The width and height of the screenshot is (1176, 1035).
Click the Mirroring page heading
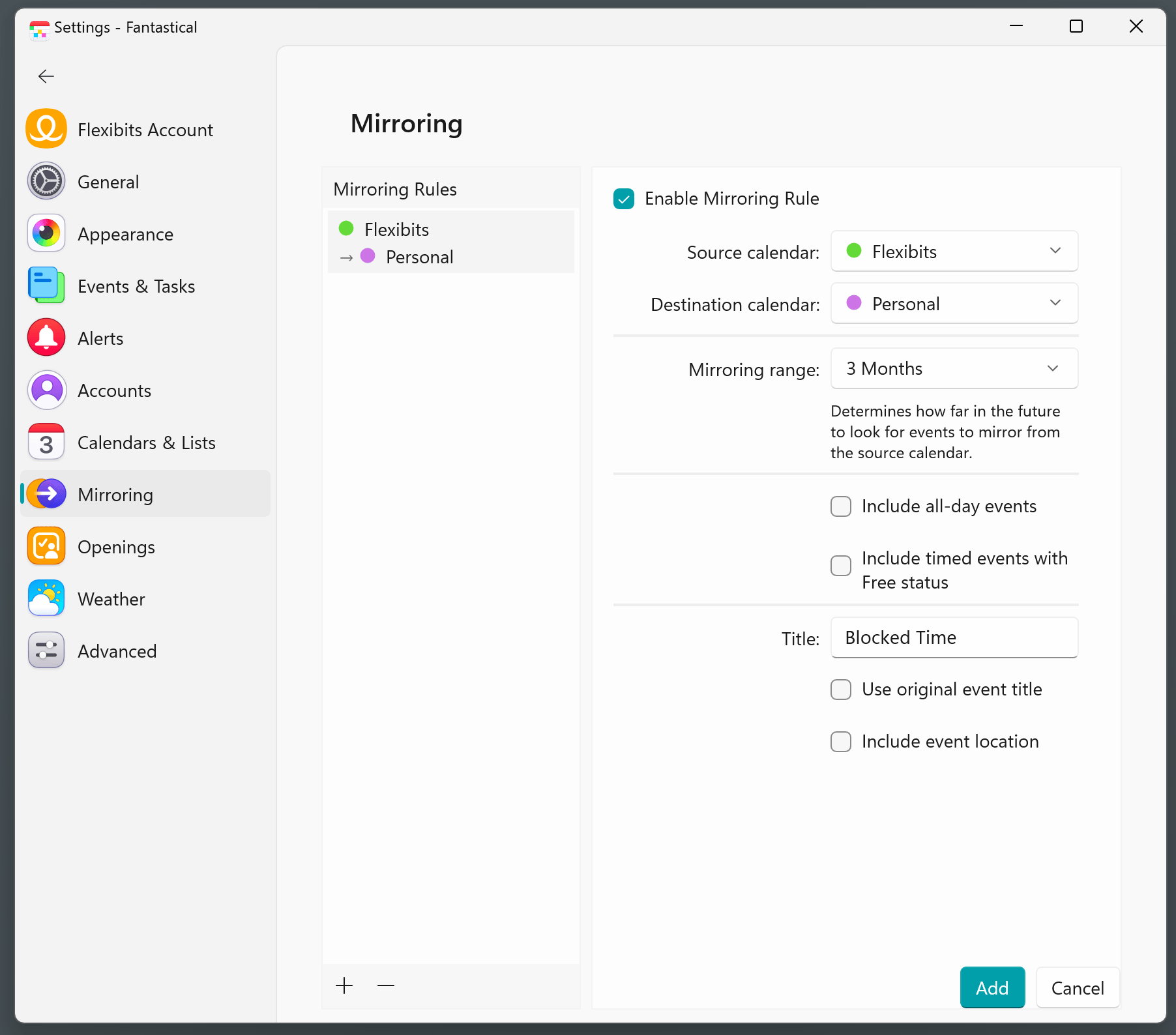[407, 124]
